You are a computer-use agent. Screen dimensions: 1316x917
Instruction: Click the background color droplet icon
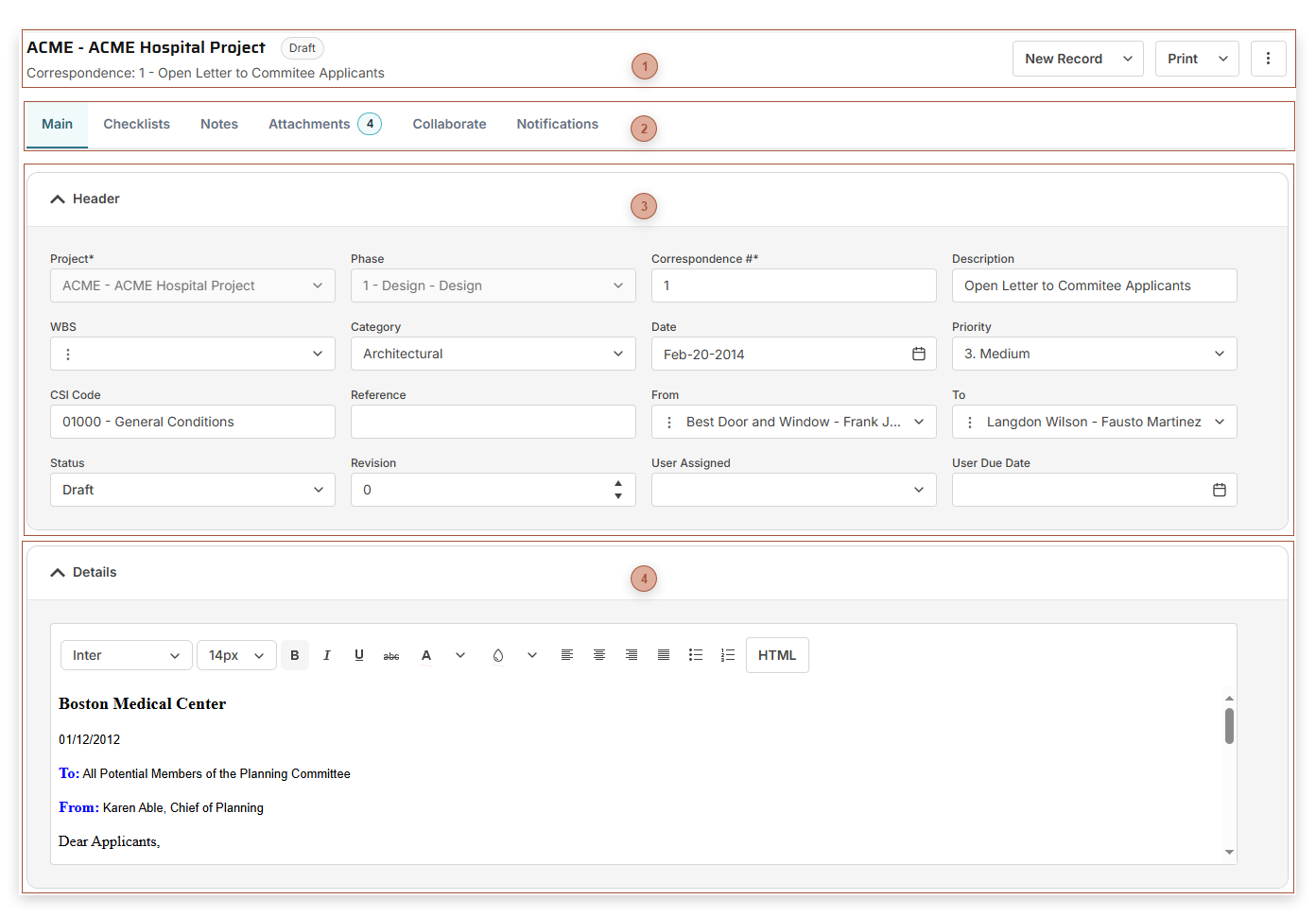tap(498, 655)
